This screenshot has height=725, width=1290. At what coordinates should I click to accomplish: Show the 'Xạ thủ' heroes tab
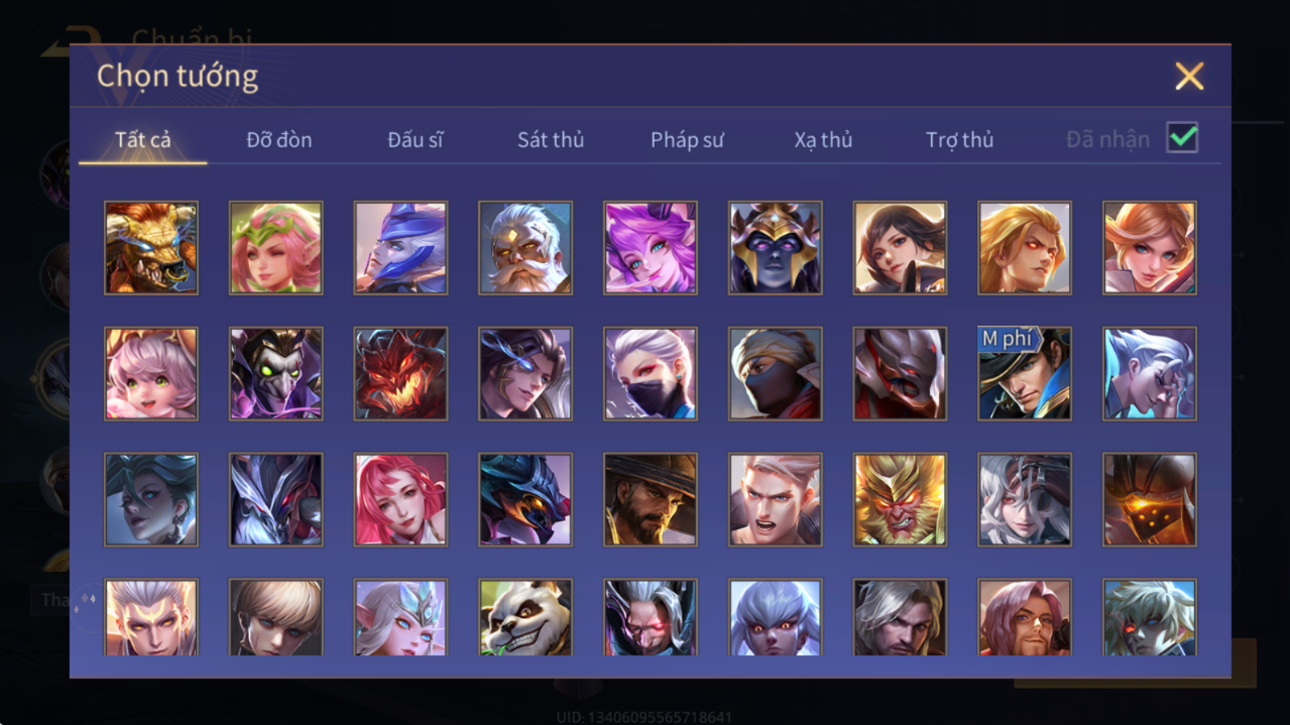pyautogui.click(x=823, y=140)
